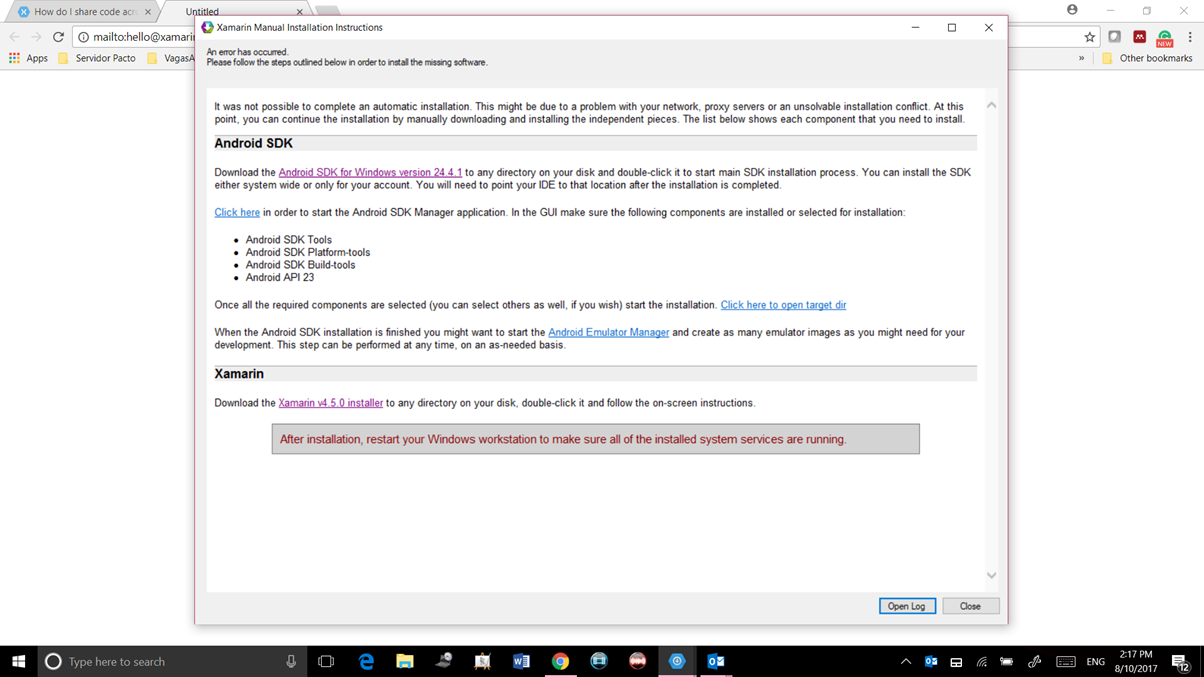
Task: Click the Chrome back arrow
Action: click(14, 37)
